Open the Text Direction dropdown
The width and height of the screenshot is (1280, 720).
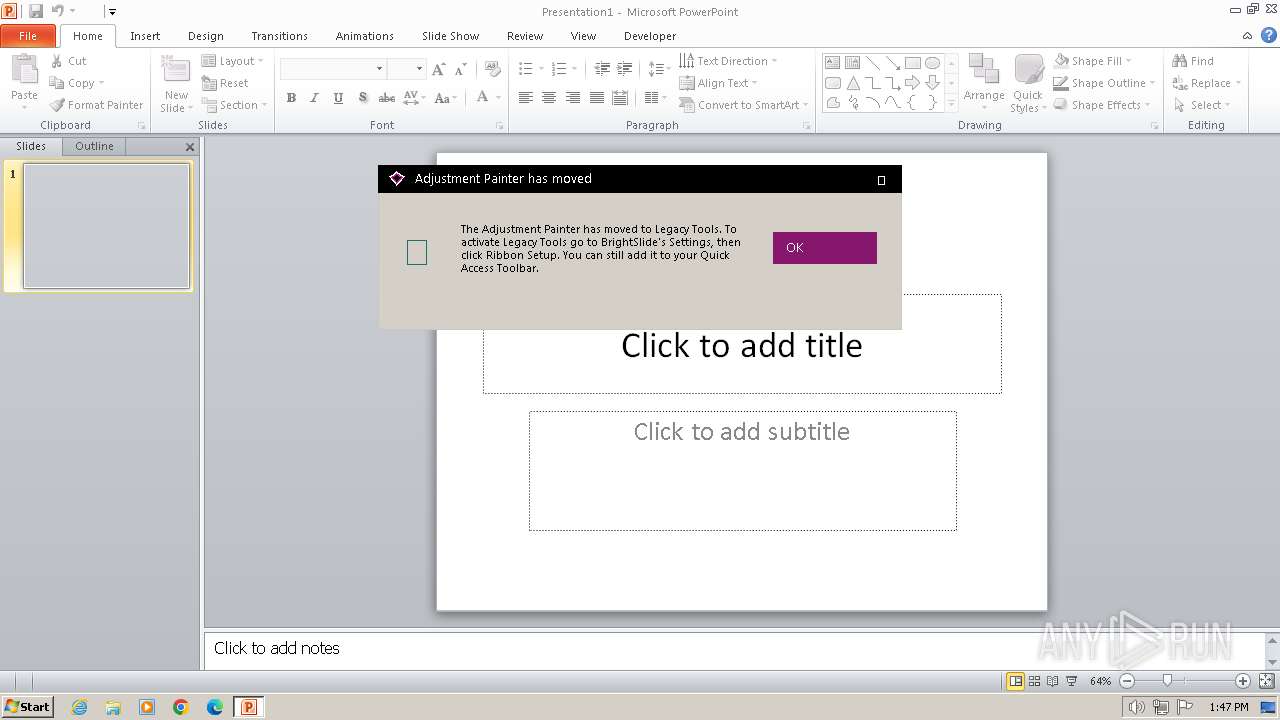point(728,61)
